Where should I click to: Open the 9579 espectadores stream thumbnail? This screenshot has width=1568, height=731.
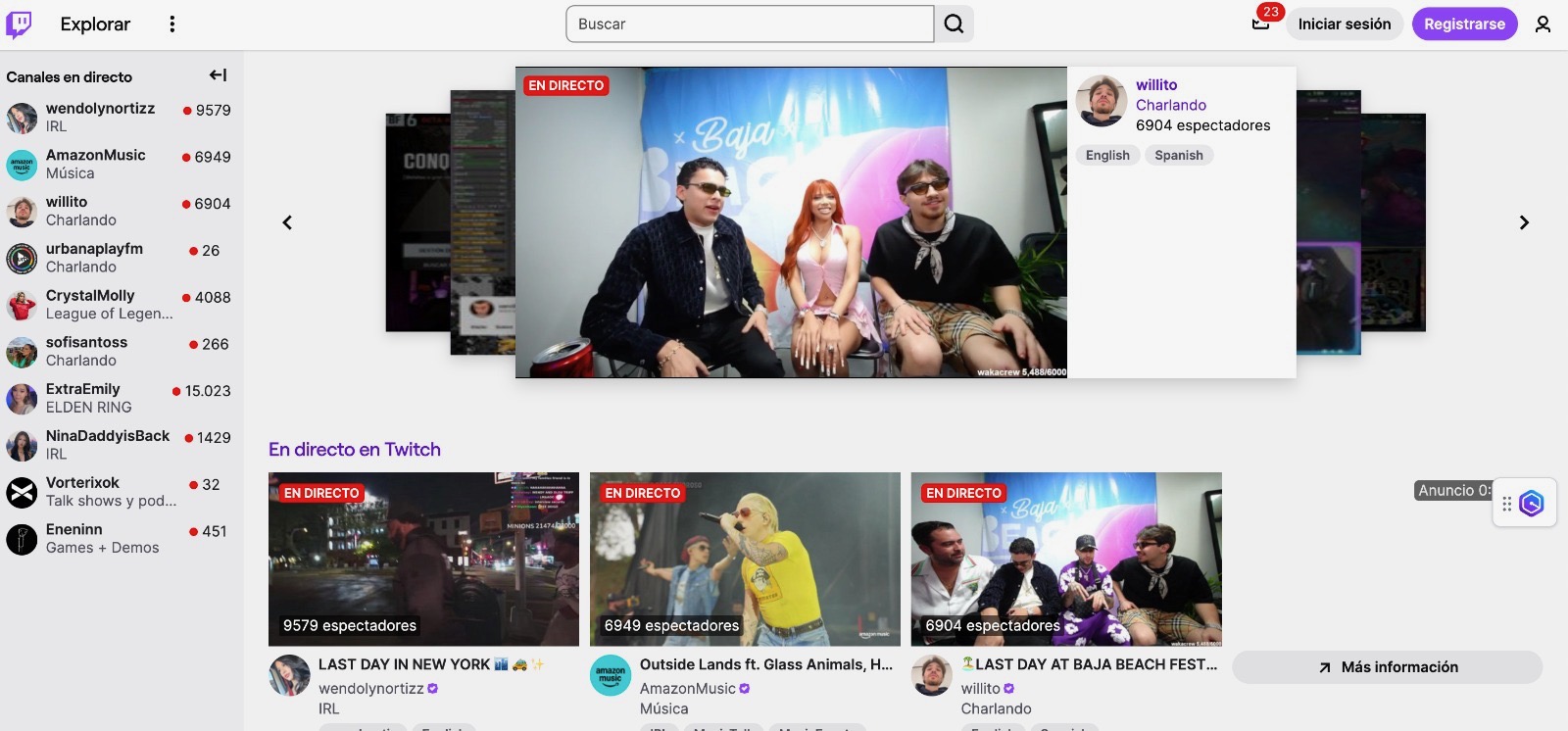423,560
